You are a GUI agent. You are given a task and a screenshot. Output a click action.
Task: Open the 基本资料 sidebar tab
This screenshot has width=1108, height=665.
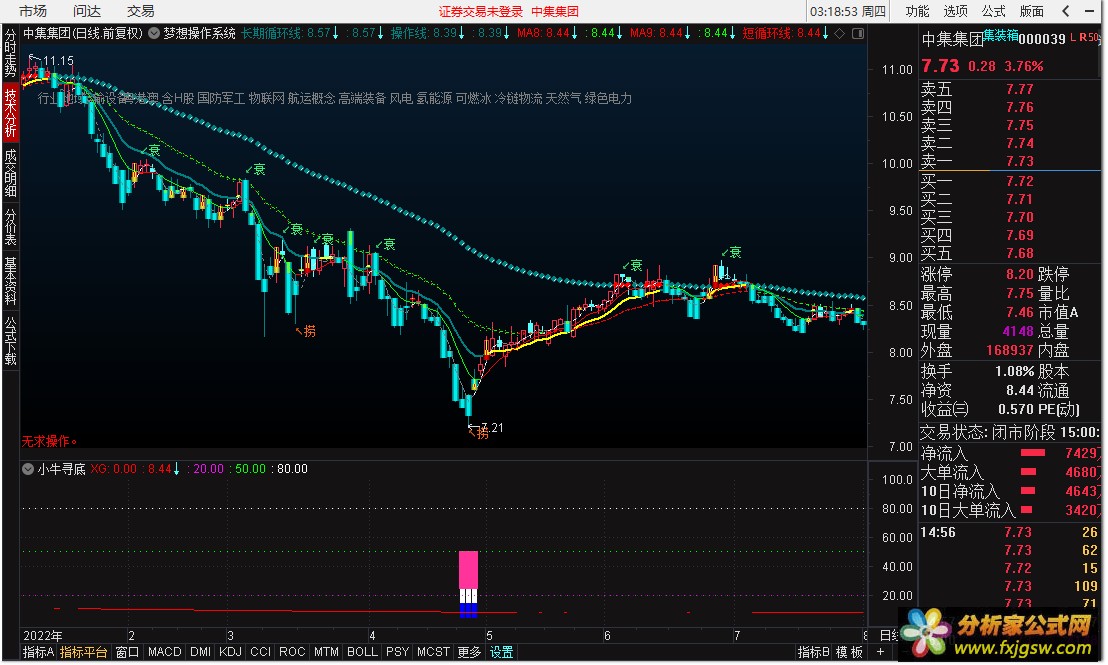tap(11, 281)
